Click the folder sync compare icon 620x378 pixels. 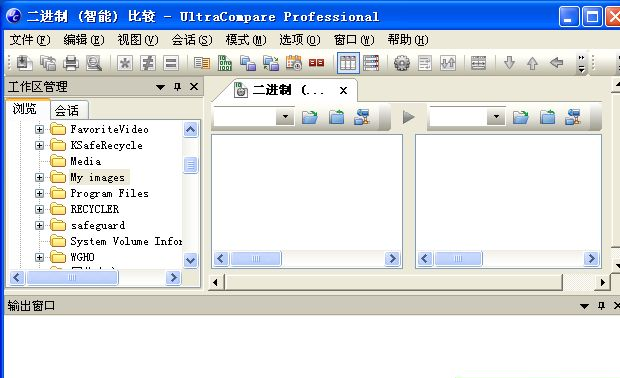click(x=271, y=63)
